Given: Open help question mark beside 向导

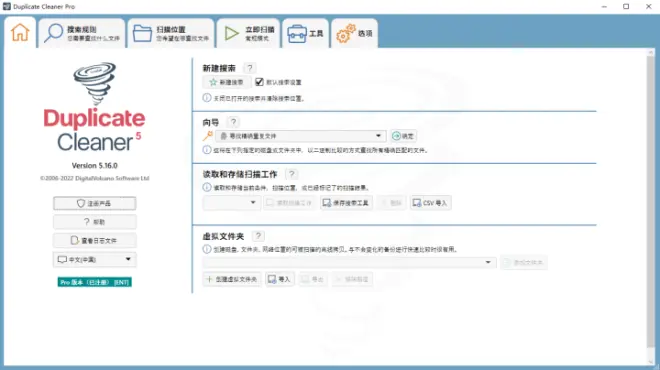Looking at the screenshot, I should [x=233, y=122].
